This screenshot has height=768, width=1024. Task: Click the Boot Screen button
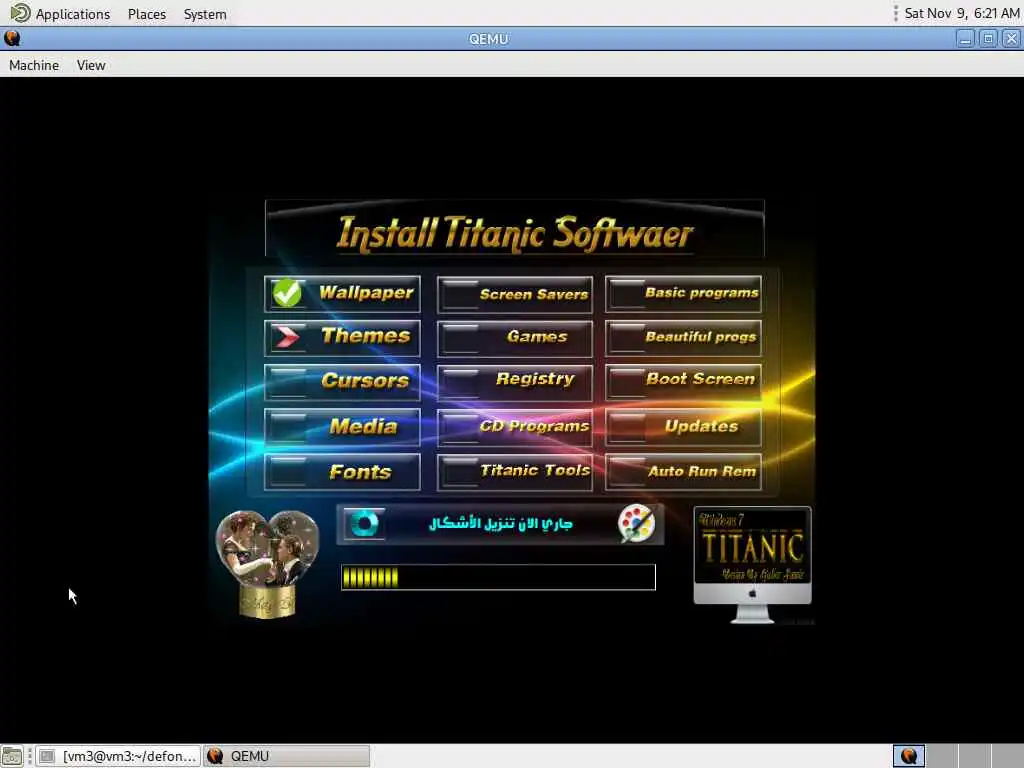[683, 381]
